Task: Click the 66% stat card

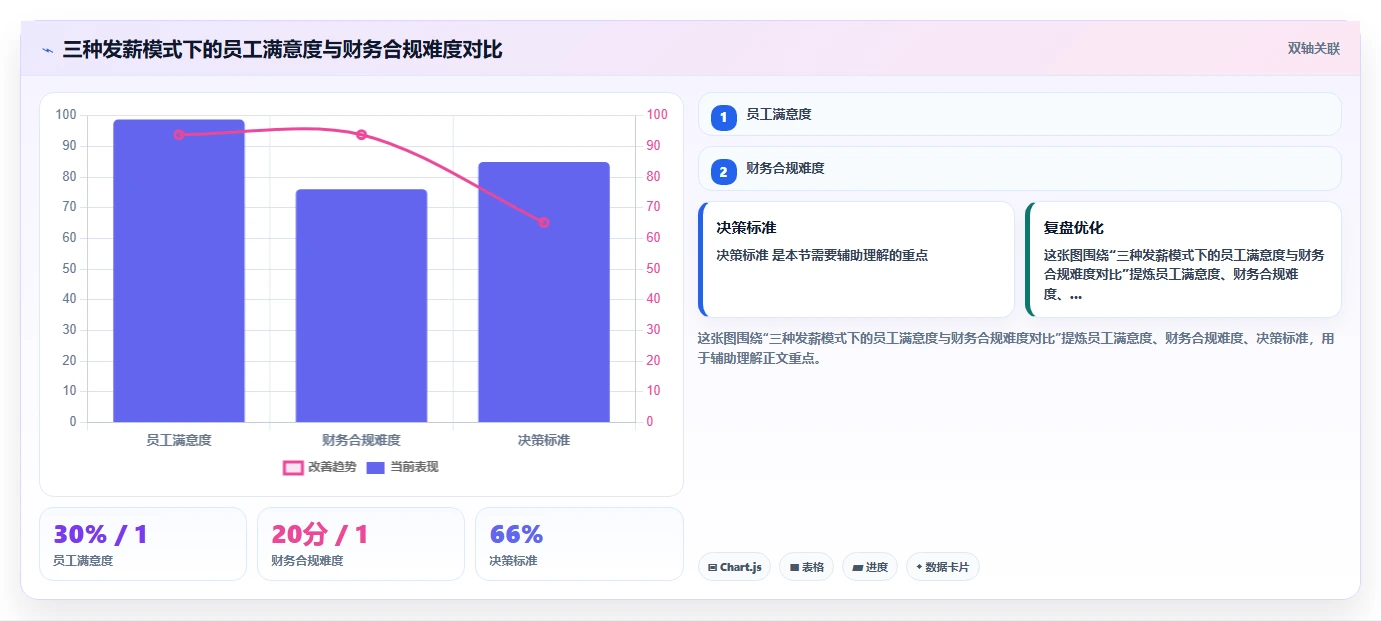Action: [x=579, y=544]
